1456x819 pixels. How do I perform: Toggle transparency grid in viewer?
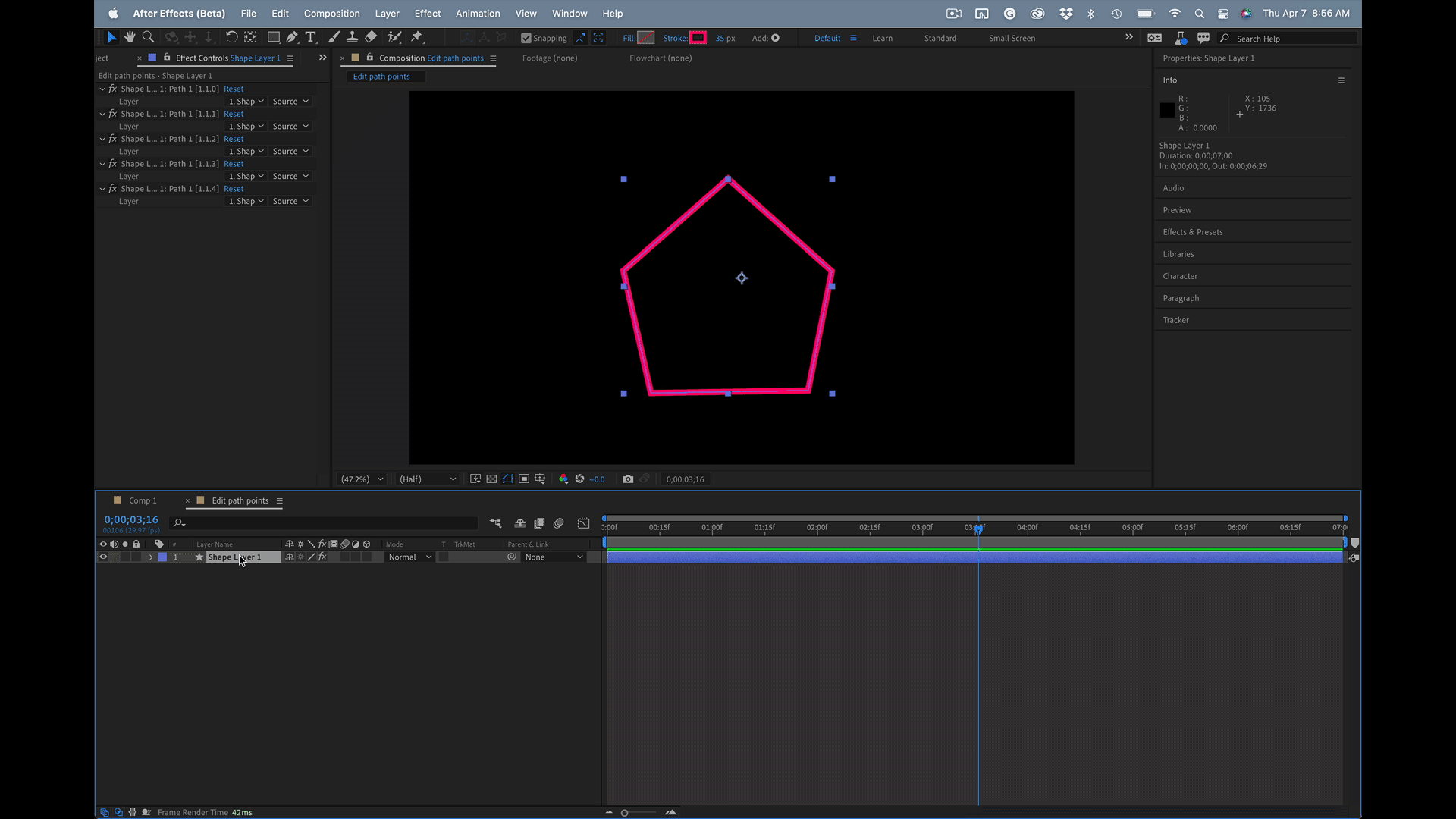point(491,479)
